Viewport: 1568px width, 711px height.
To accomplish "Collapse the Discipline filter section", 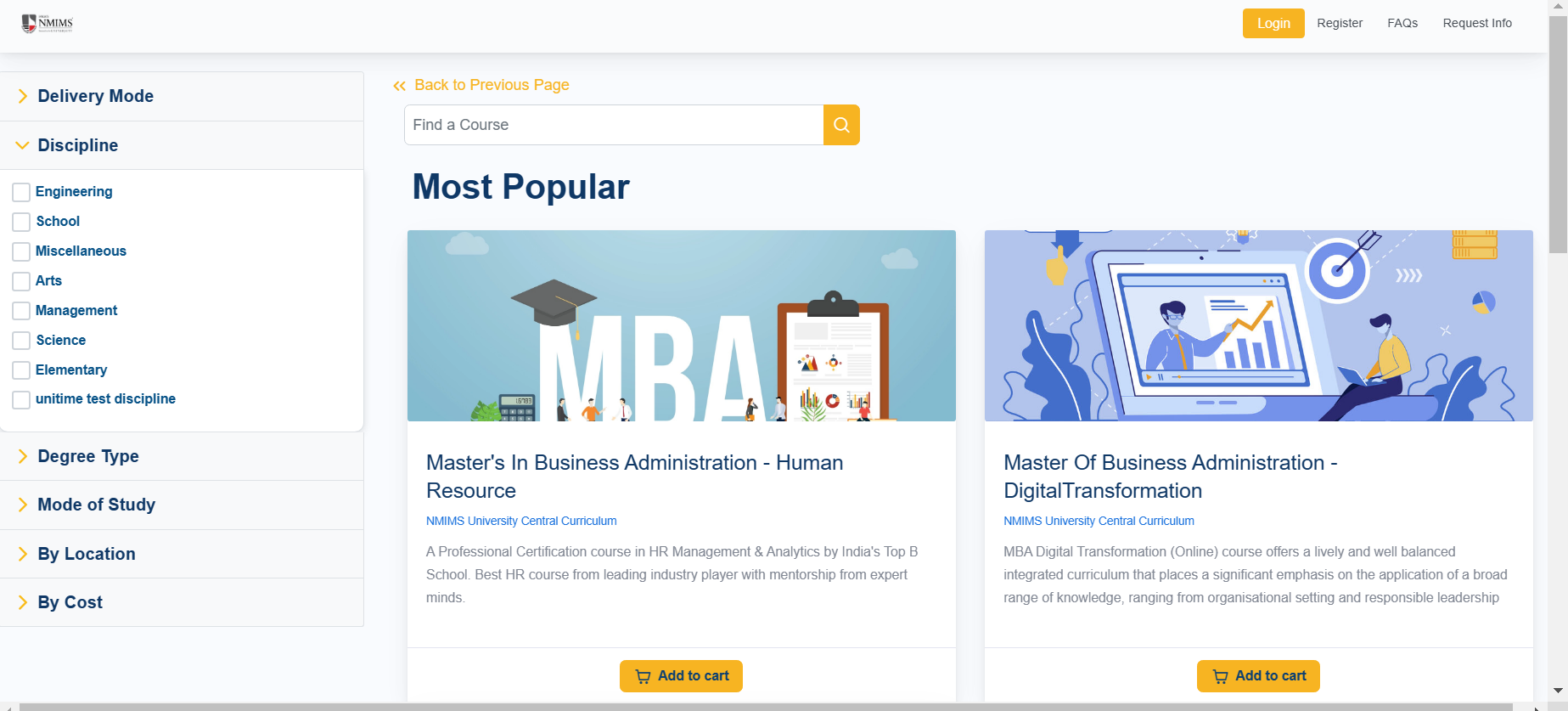I will point(182,145).
